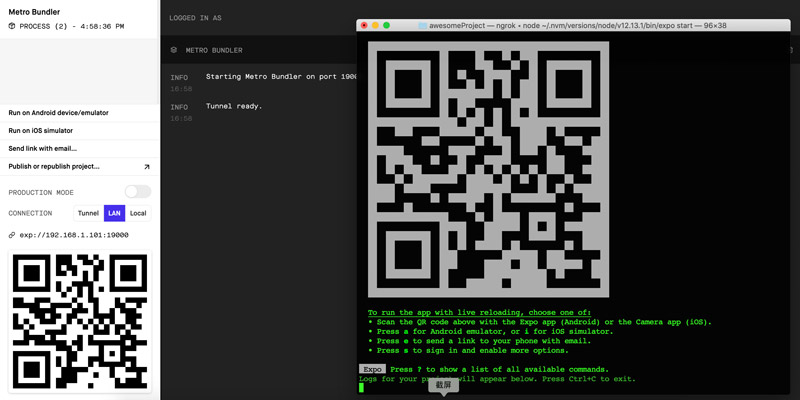Select the Tunnel connection option

[x=88, y=213]
